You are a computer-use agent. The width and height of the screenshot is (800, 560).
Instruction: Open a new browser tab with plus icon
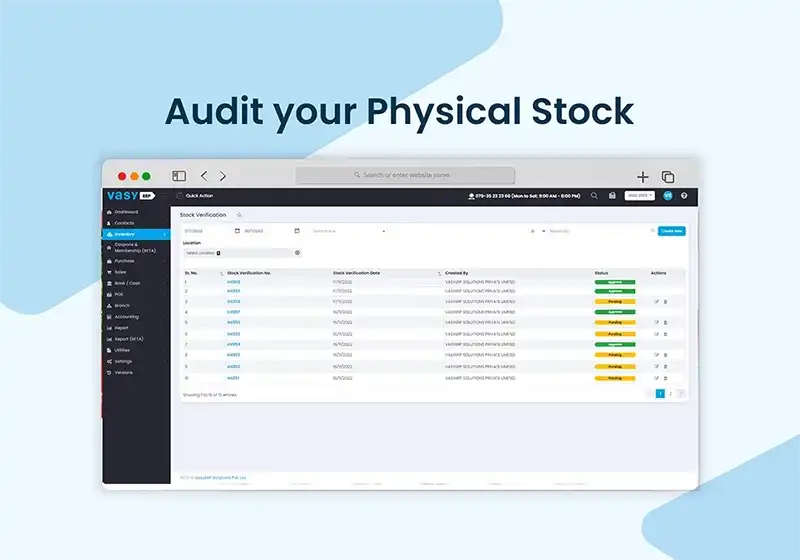coord(643,176)
